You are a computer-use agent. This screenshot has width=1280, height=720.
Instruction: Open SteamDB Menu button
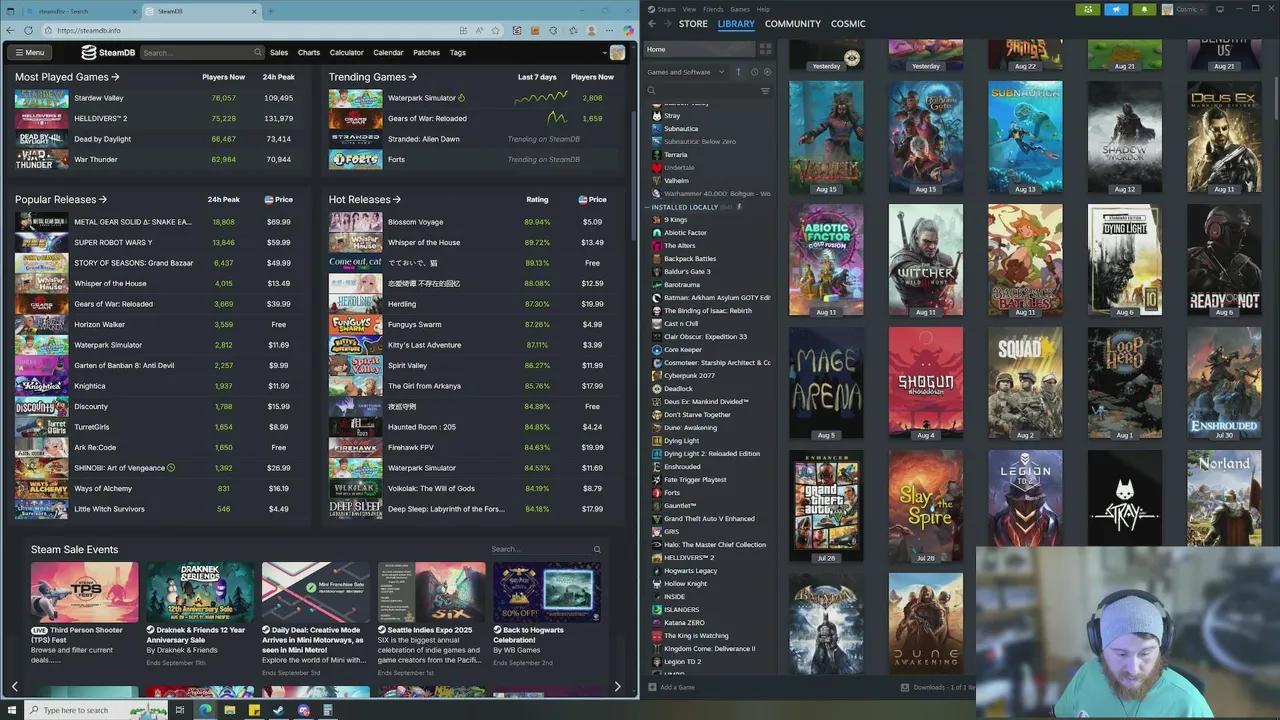(29, 52)
